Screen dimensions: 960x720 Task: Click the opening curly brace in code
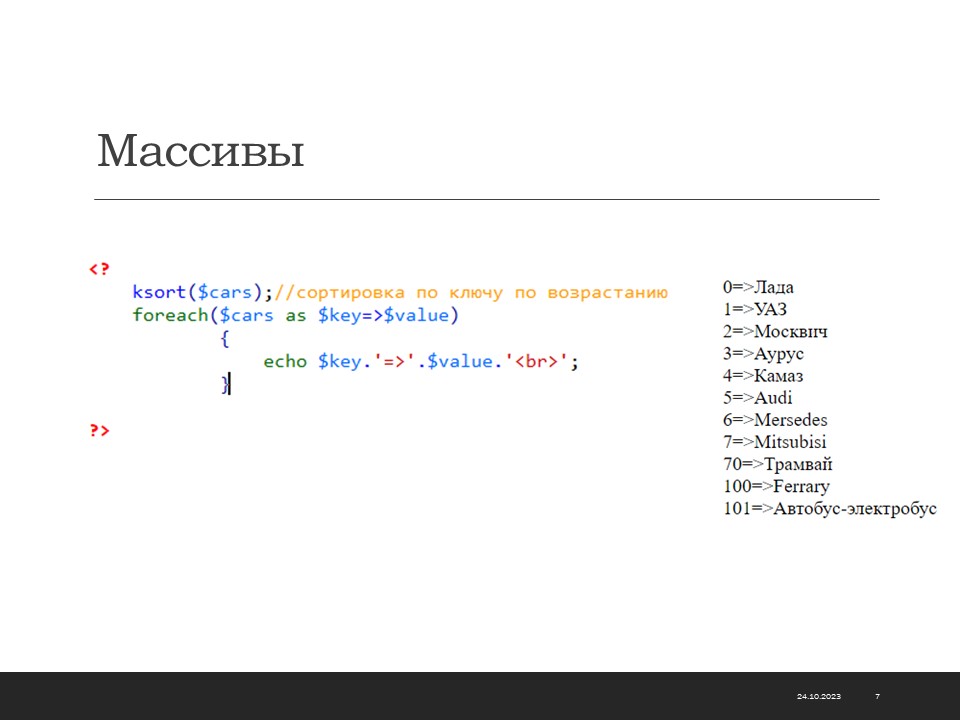point(225,338)
